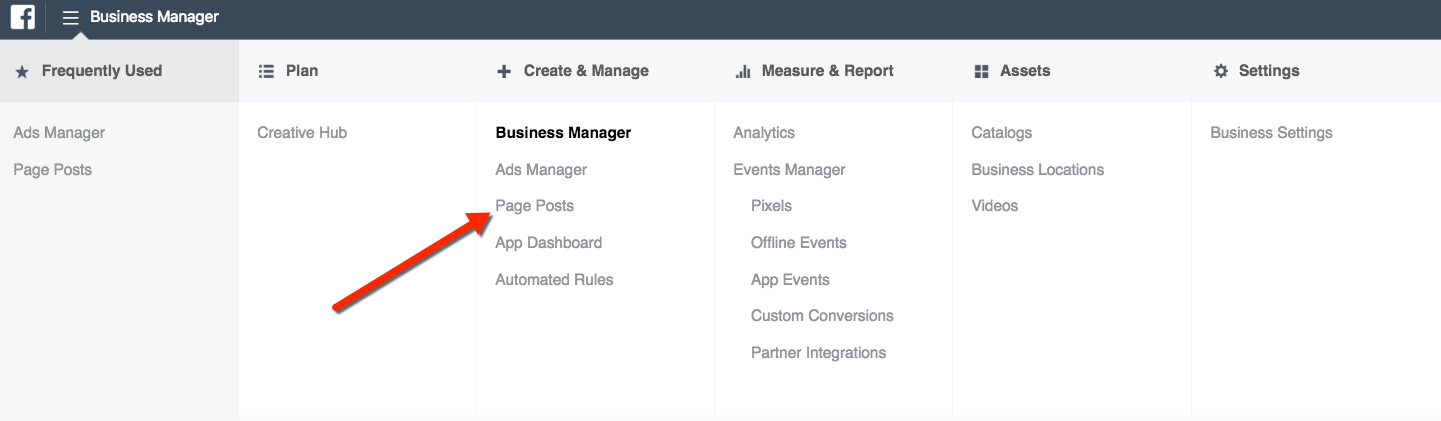This screenshot has width=1441, height=421.
Task: Click the Create & Manage heading text
Action: 586,71
